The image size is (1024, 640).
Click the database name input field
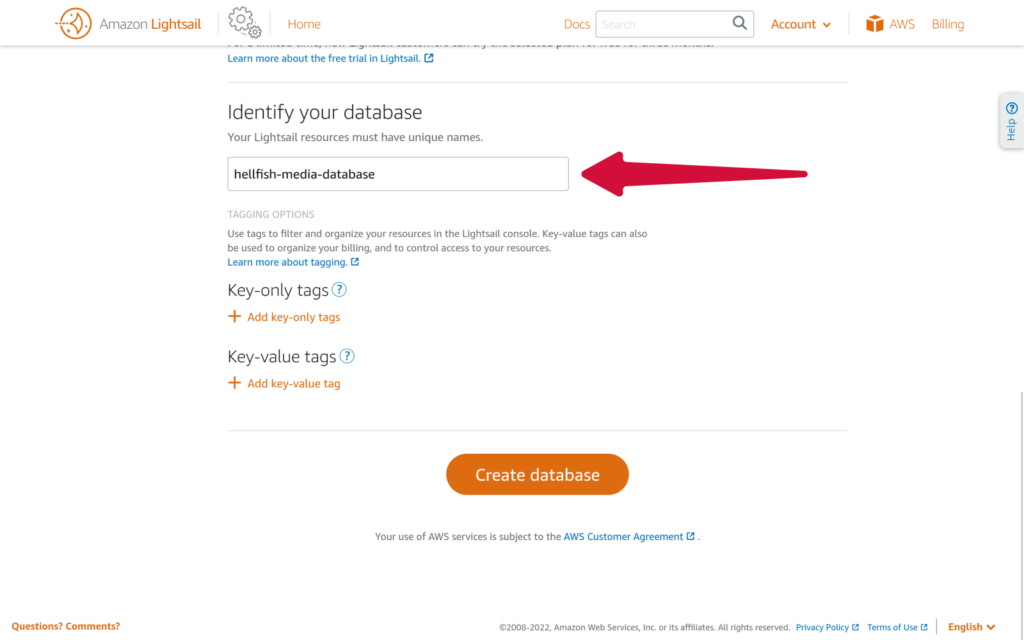[x=398, y=174]
